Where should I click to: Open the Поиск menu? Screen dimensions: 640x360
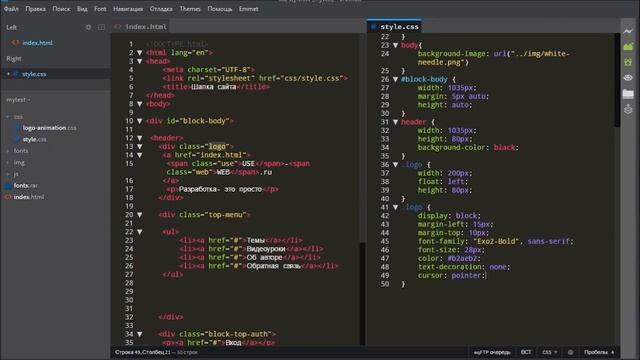(x=61, y=9)
